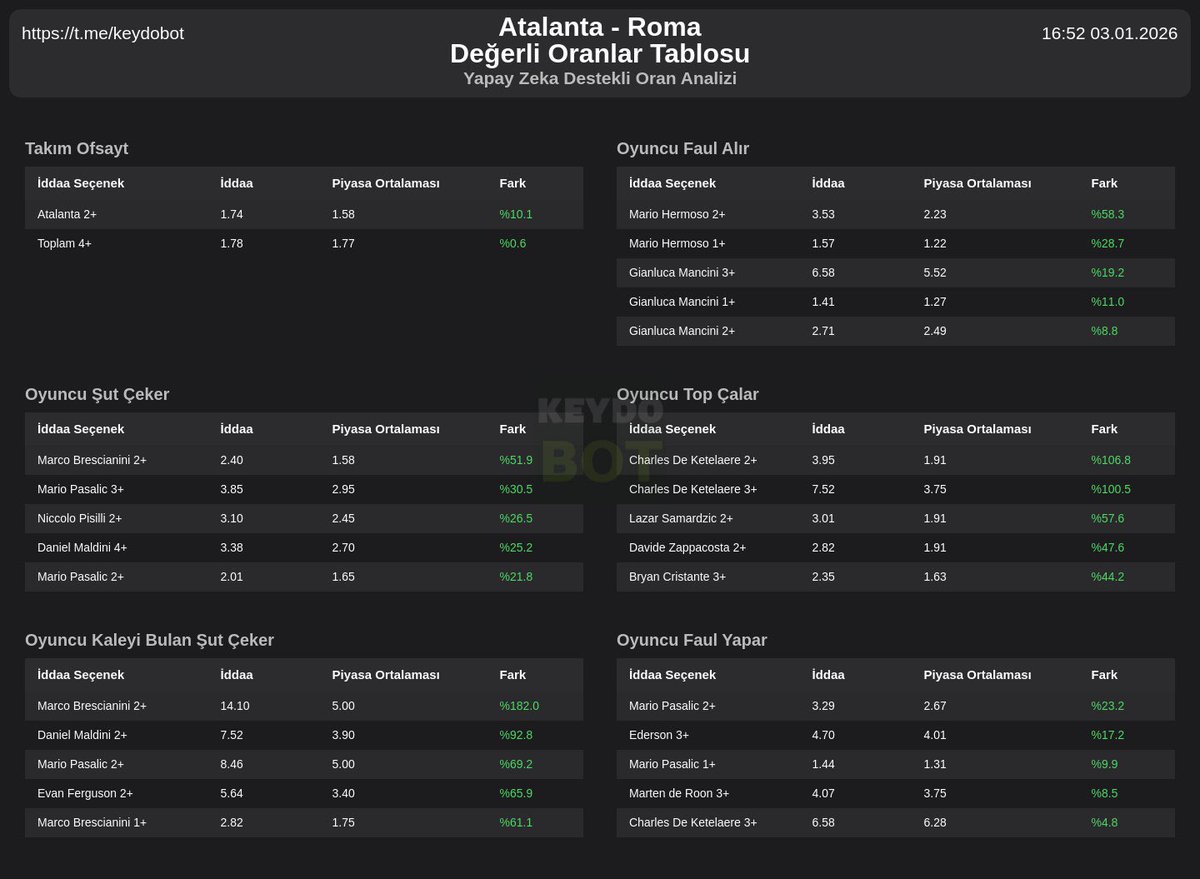Image resolution: width=1200 pixels, height=879 pixels.
Task: Select Marco Brescianini 1+ row label
Action: coord(92,822)
